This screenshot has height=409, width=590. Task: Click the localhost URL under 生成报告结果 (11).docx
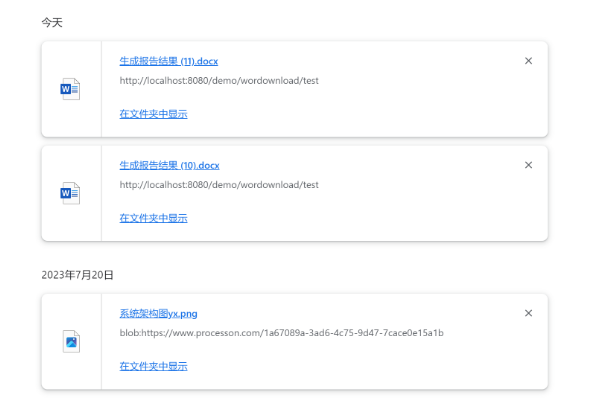coord(219,81)
